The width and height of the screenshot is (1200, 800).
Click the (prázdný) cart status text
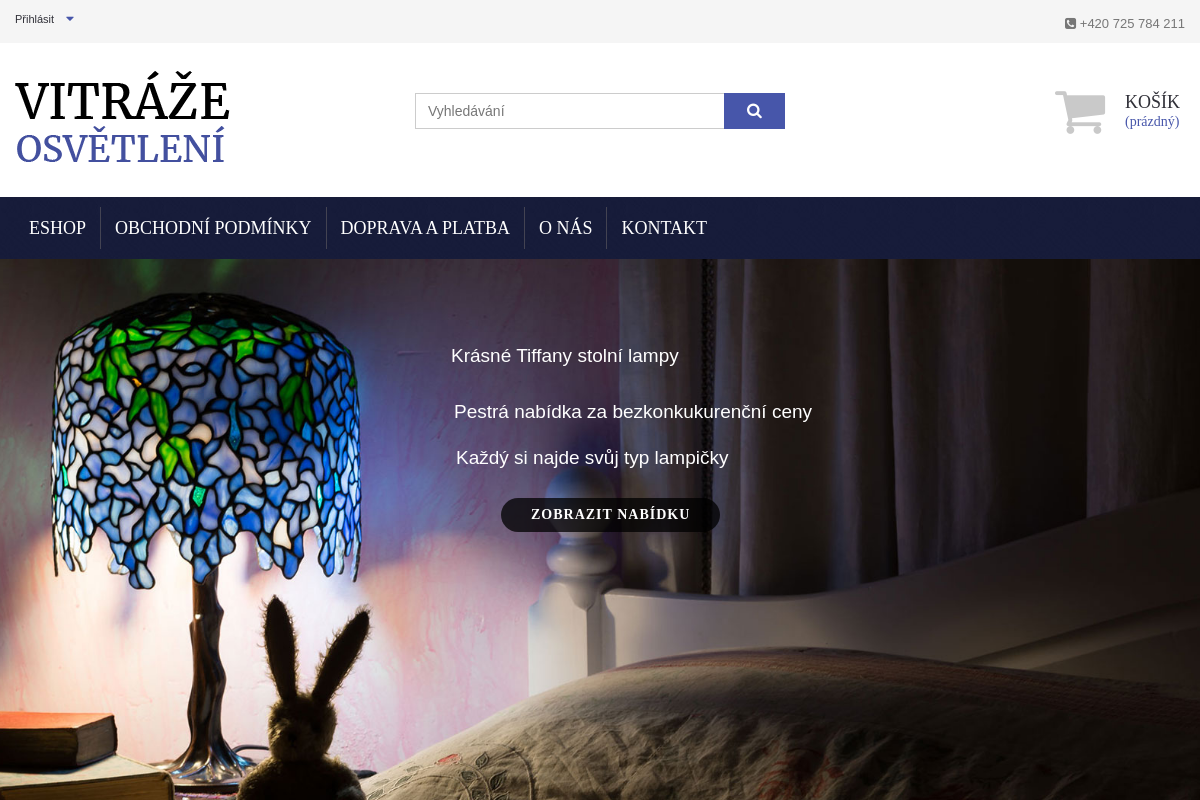coord(1152,122)
